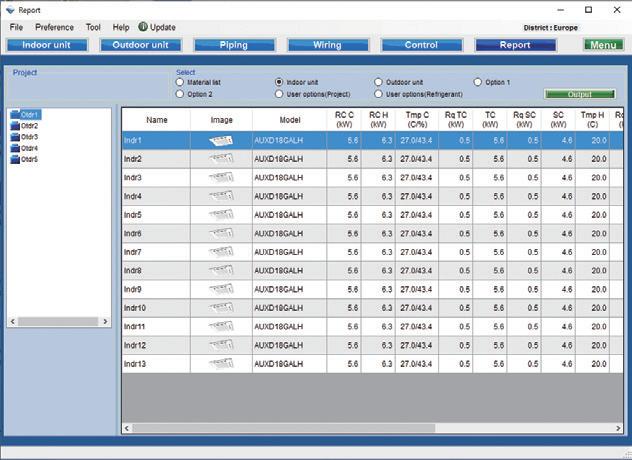
Task: Click the unit image in Indr5 row
Action: (x=221, y=215)
